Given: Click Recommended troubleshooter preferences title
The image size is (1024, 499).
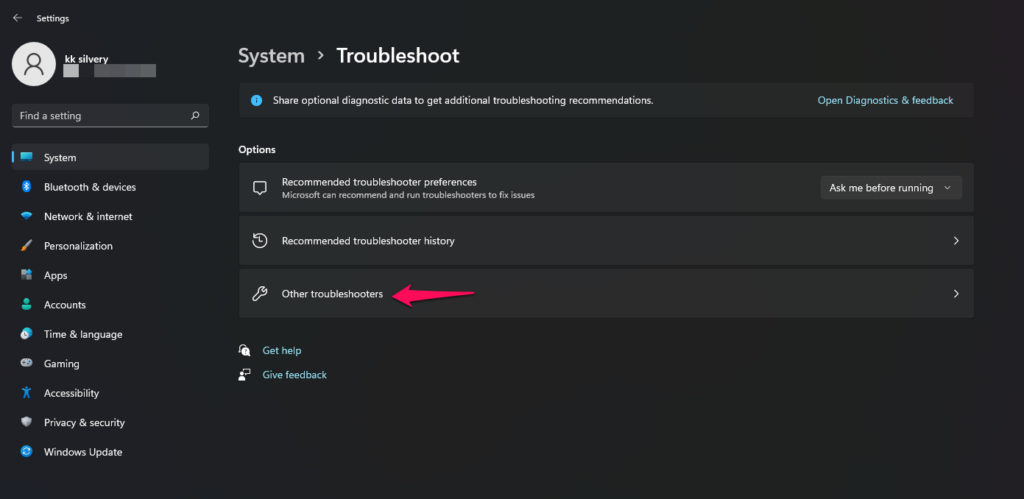Looking at the screenshot, I should [x=379, y=182].
